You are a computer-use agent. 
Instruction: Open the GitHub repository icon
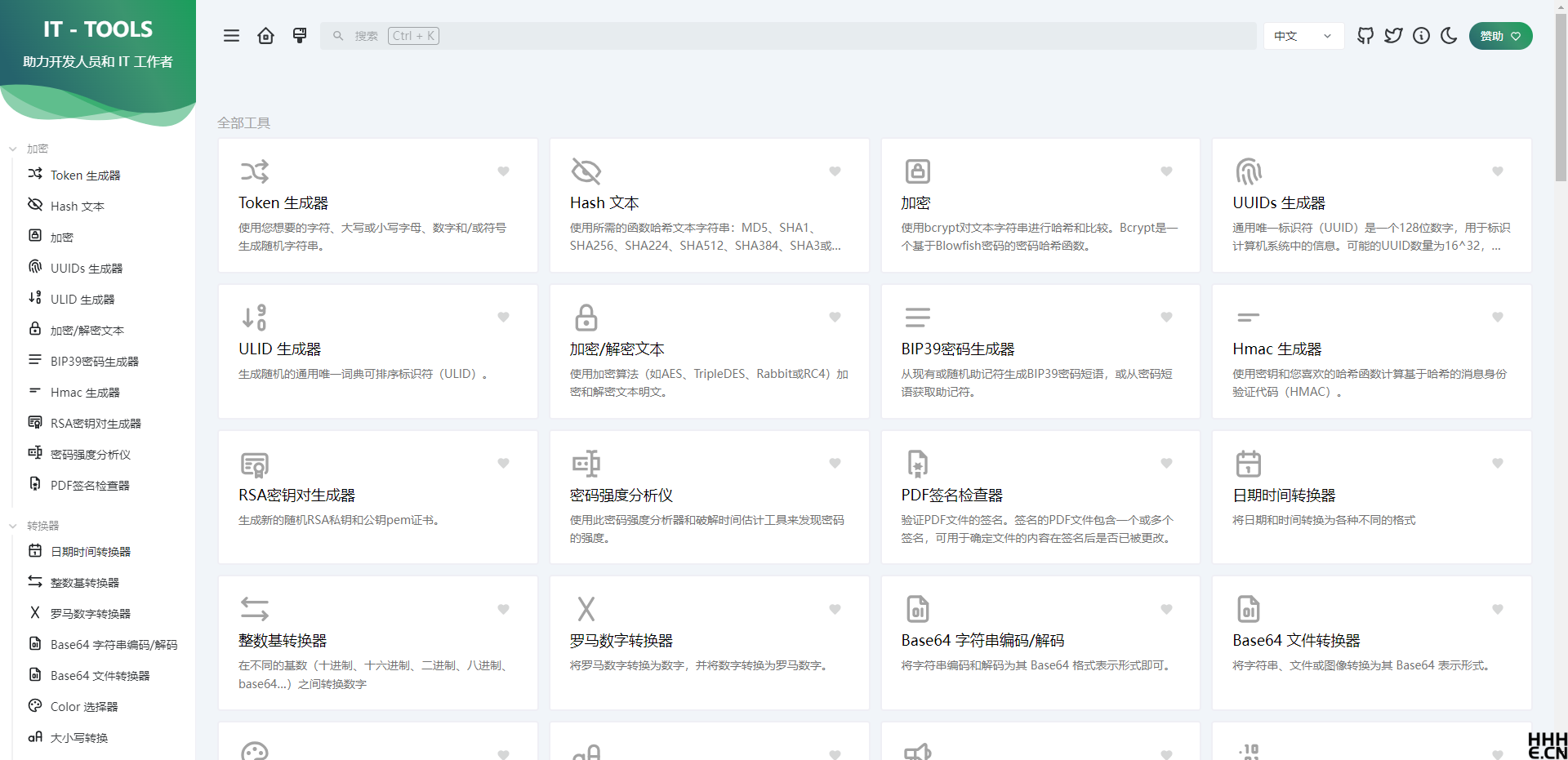[x=1365, y=36]
